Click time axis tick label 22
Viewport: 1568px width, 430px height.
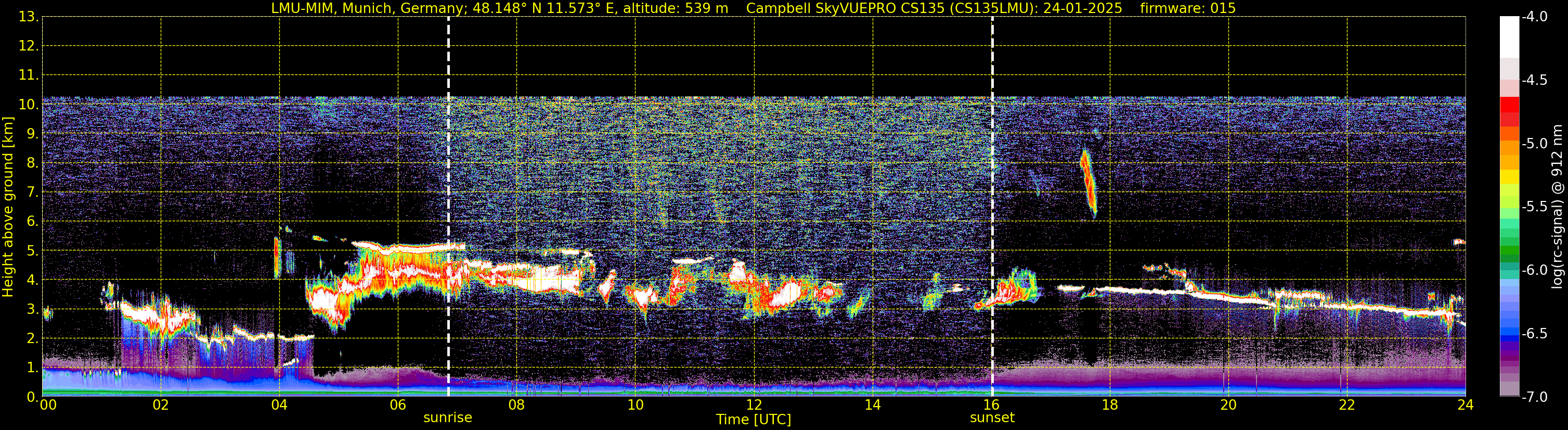pyautogui.click(x=1347, y=406)
